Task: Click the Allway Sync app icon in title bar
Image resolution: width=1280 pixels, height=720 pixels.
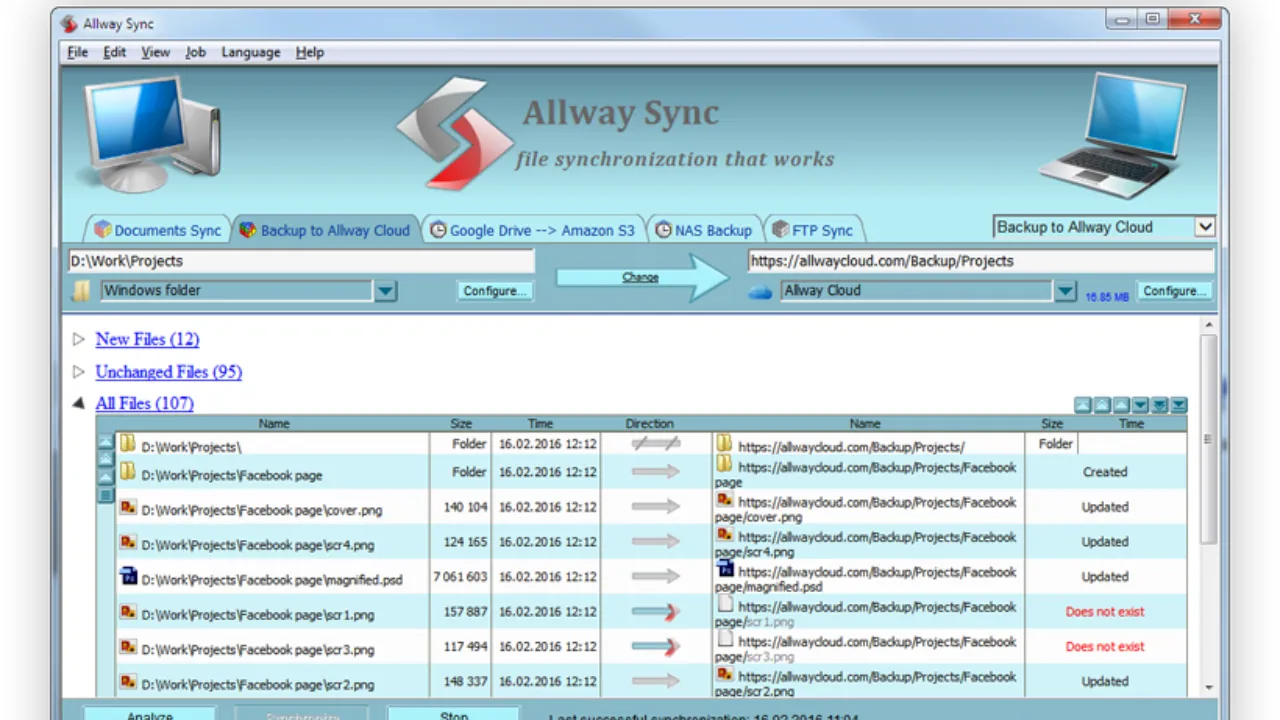Action: [x=69, y=22]
